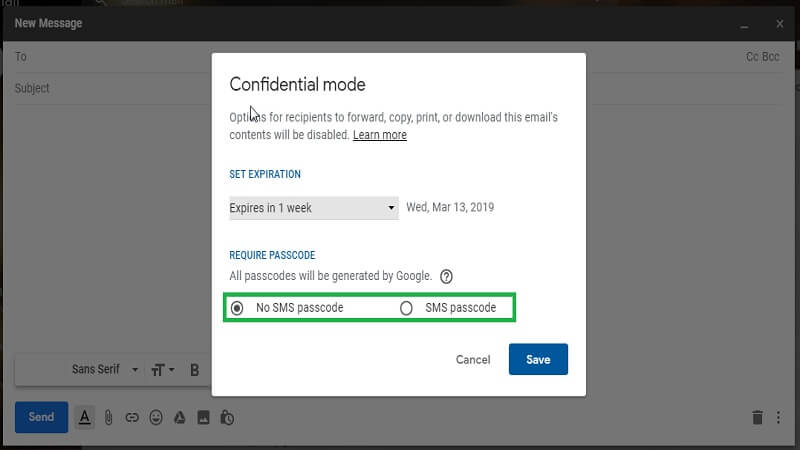Open the emoji picker icon

155,417
